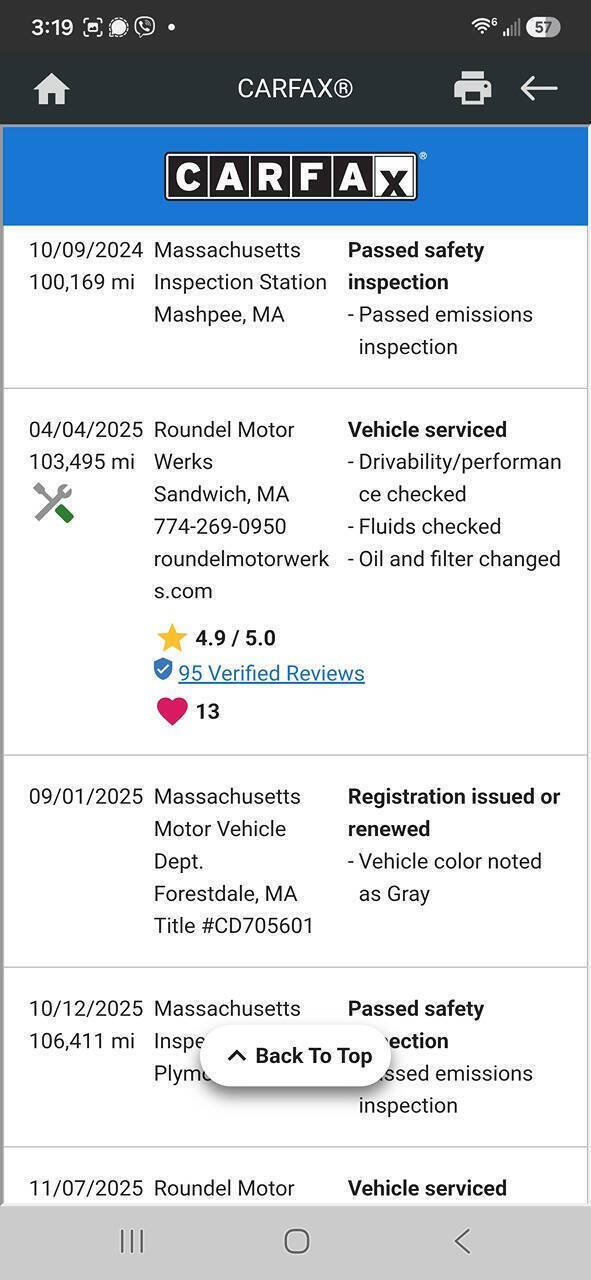Tap the 4.9 / 5.0 rating text

click(235, 638)
